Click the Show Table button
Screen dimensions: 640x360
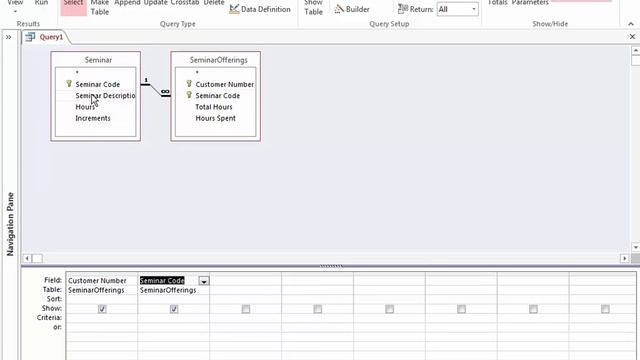[313, 8]
